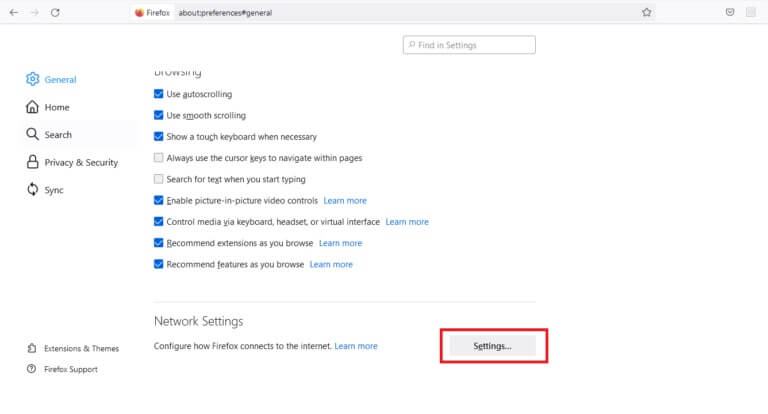The image size is (768, 414).
Task: Click the Firefox logo in address bar
Action: pyautogui.click(x=139, y=13)
